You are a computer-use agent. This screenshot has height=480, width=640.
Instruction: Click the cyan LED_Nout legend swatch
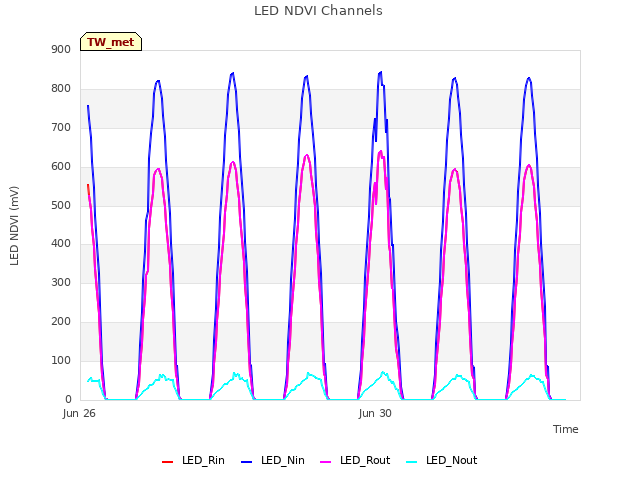412,462
